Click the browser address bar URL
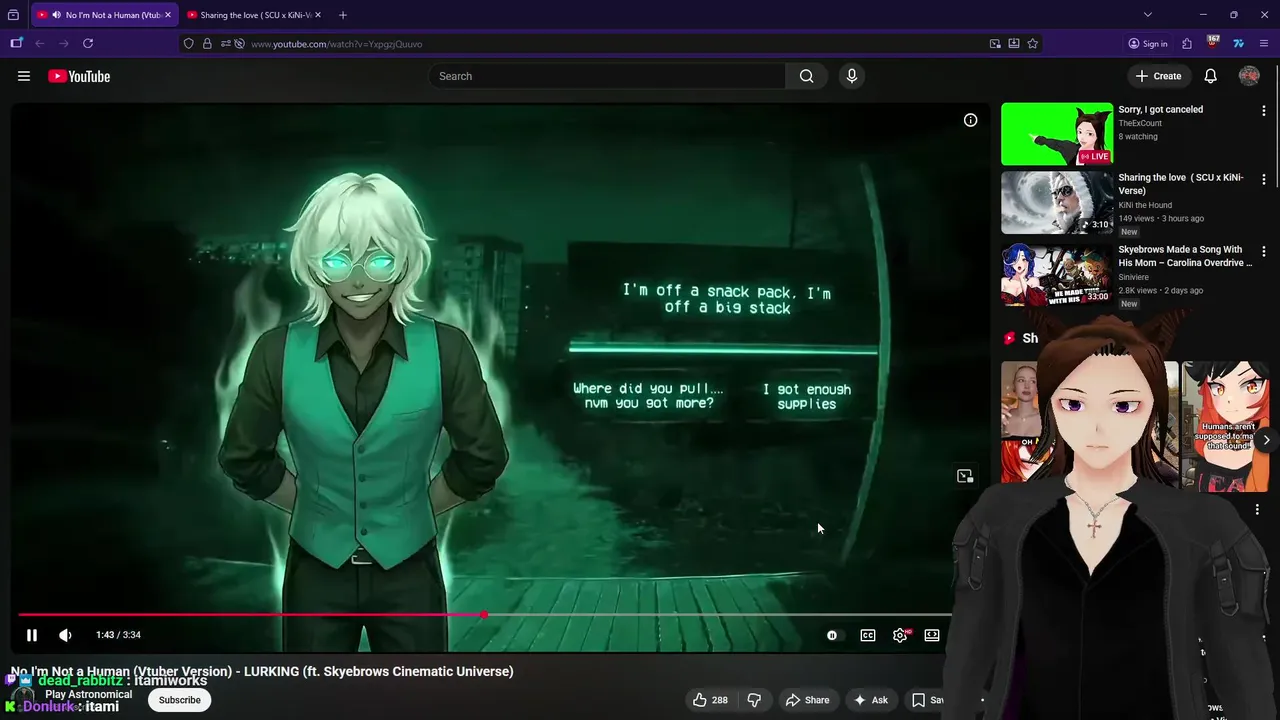 click(336, 44)
